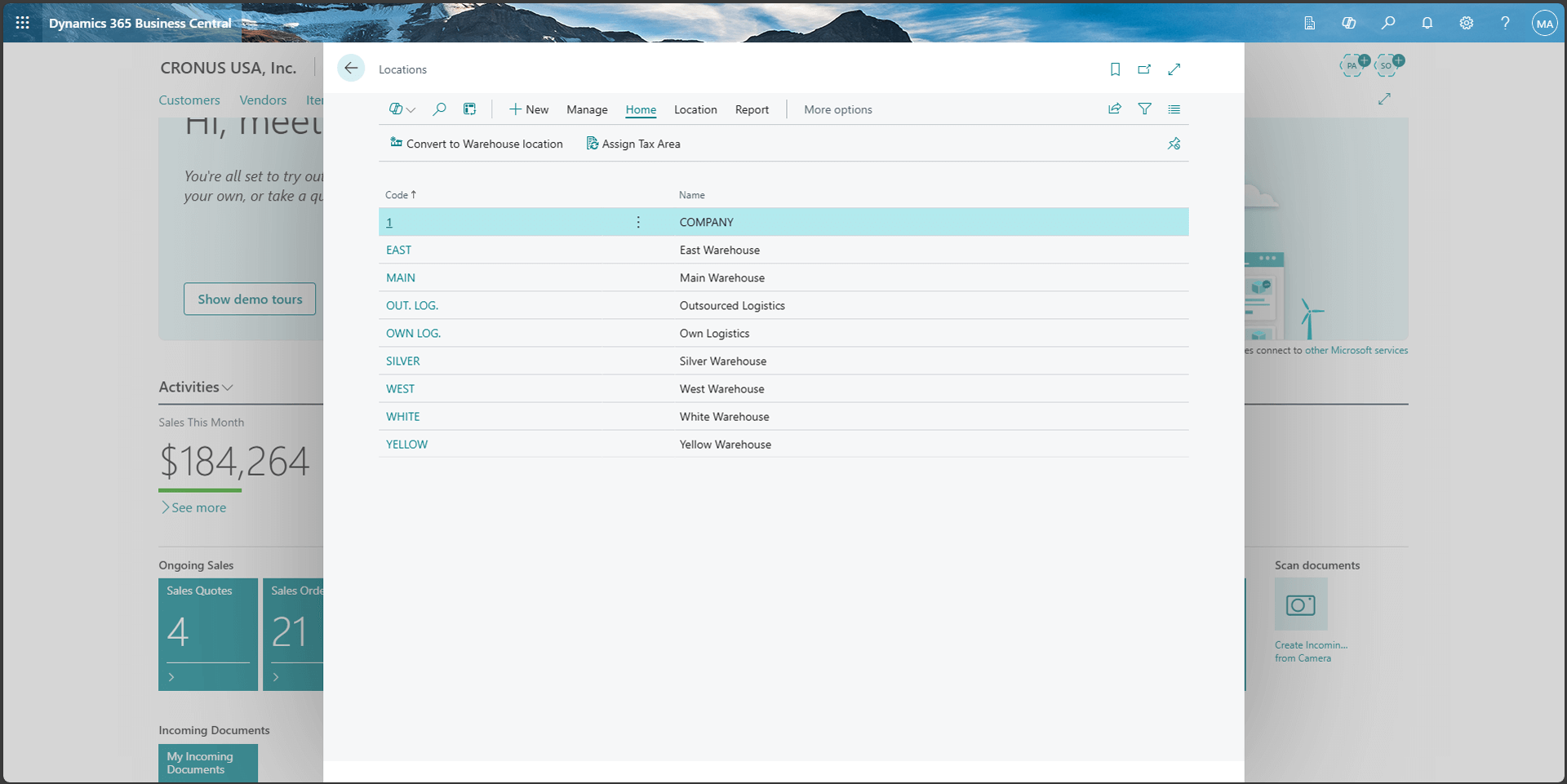The height and width of the screenshot is (784, 1567).
Task: Show more options for row 1
Action: 638,222
